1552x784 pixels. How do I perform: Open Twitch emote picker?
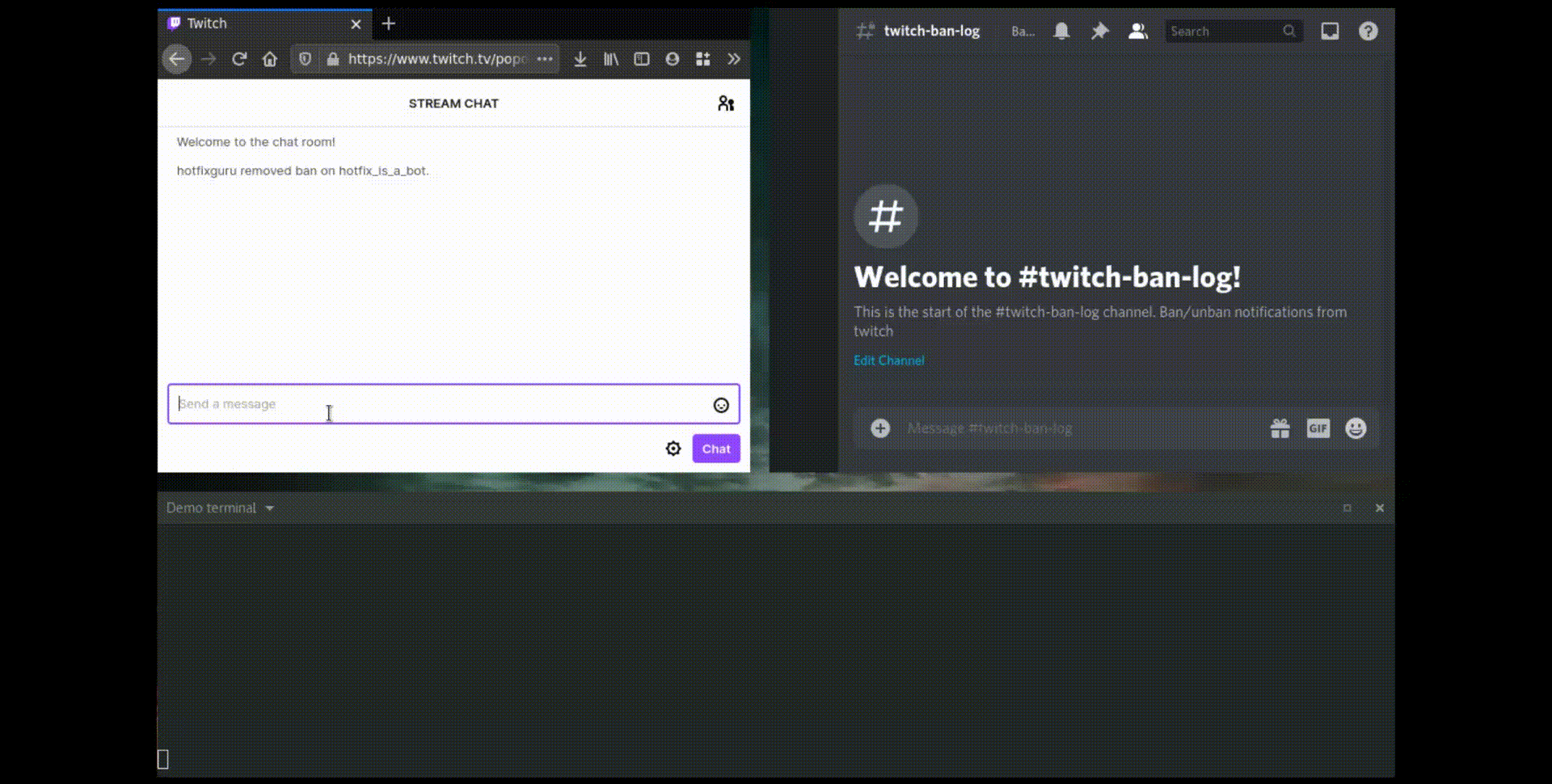coord(721,405)
